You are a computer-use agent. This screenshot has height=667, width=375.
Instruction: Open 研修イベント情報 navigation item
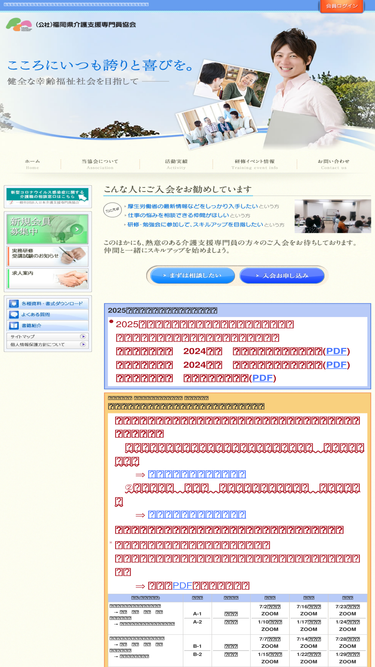click(x=255, y=164)
